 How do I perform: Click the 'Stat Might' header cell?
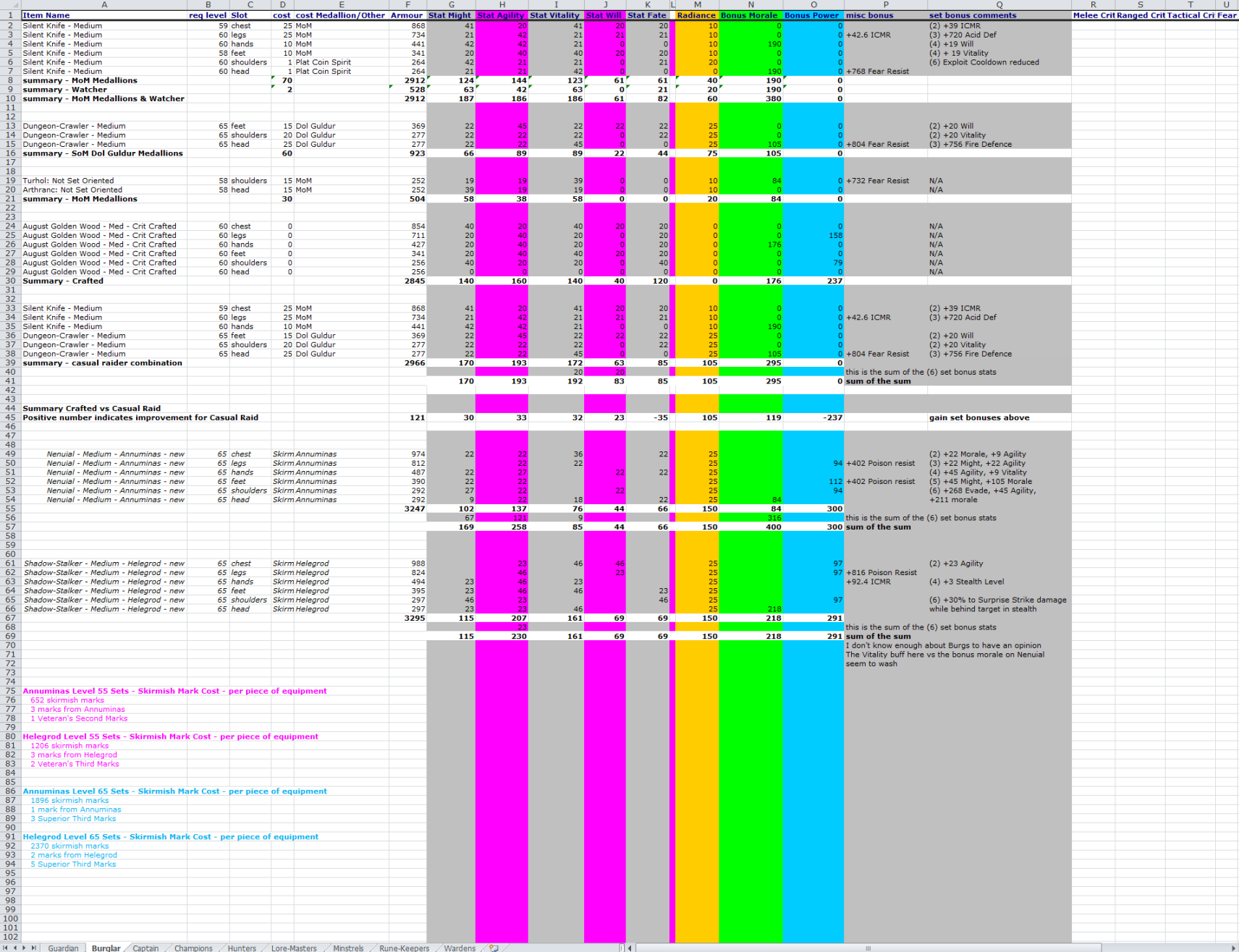pyautogui.click(x=451, y=15)
